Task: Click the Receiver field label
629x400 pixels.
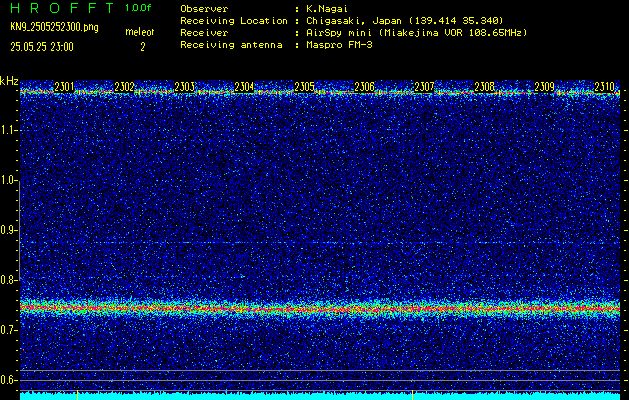Action: click(x=204, y=32)
